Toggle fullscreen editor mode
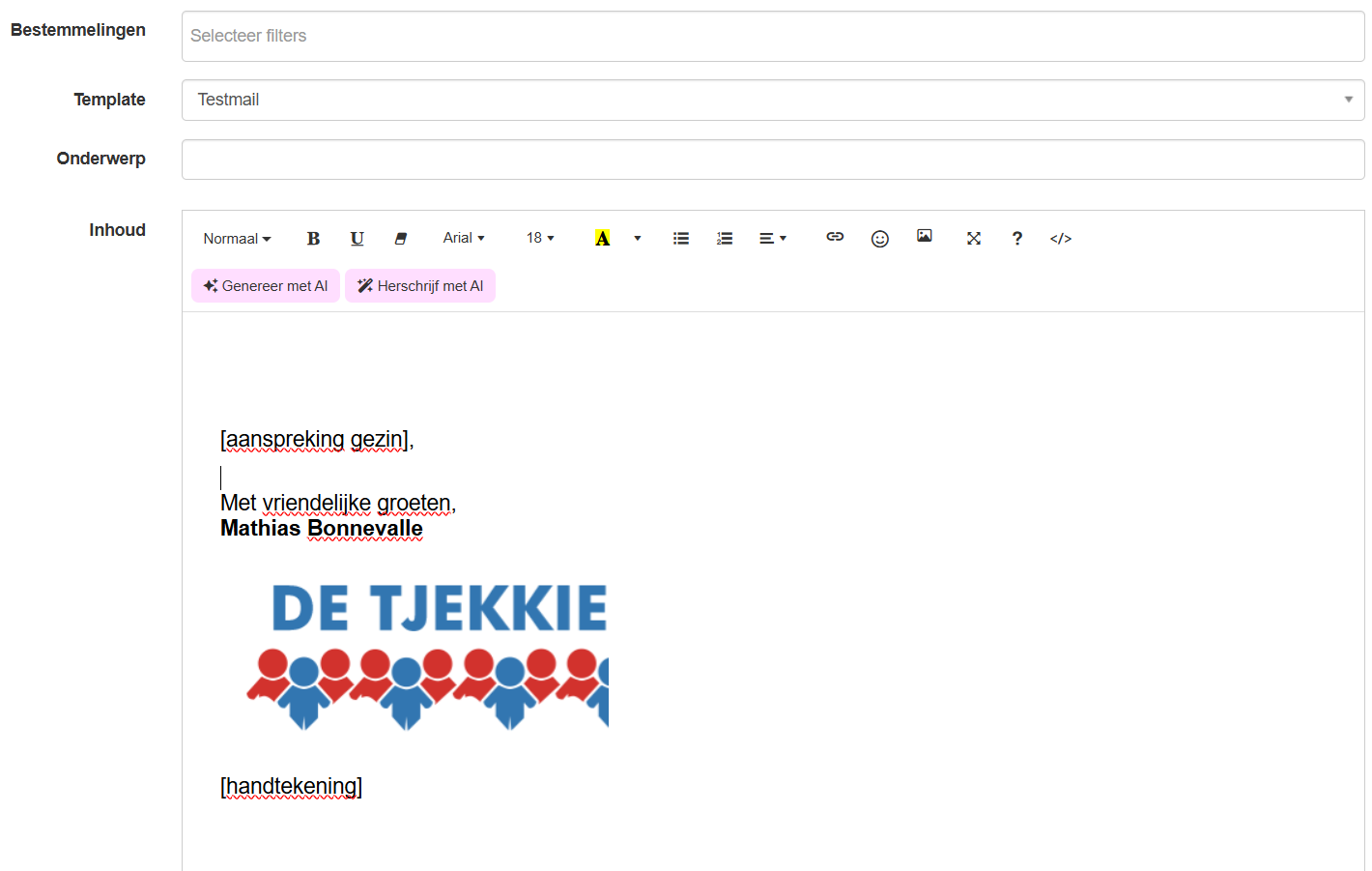1372x871 pixels. point(974,238)
